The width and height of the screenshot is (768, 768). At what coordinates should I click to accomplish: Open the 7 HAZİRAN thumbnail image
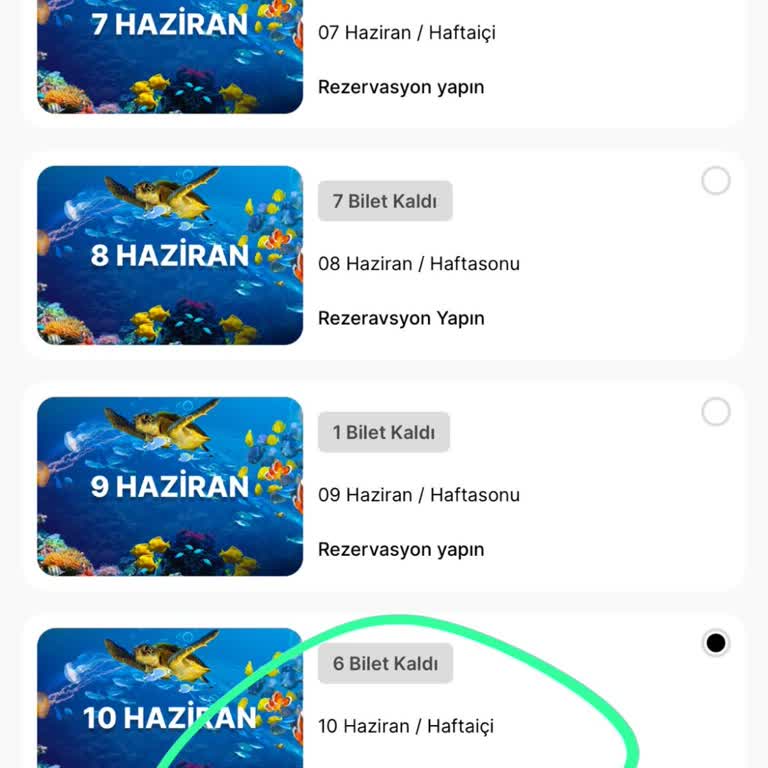click(170, 57)
